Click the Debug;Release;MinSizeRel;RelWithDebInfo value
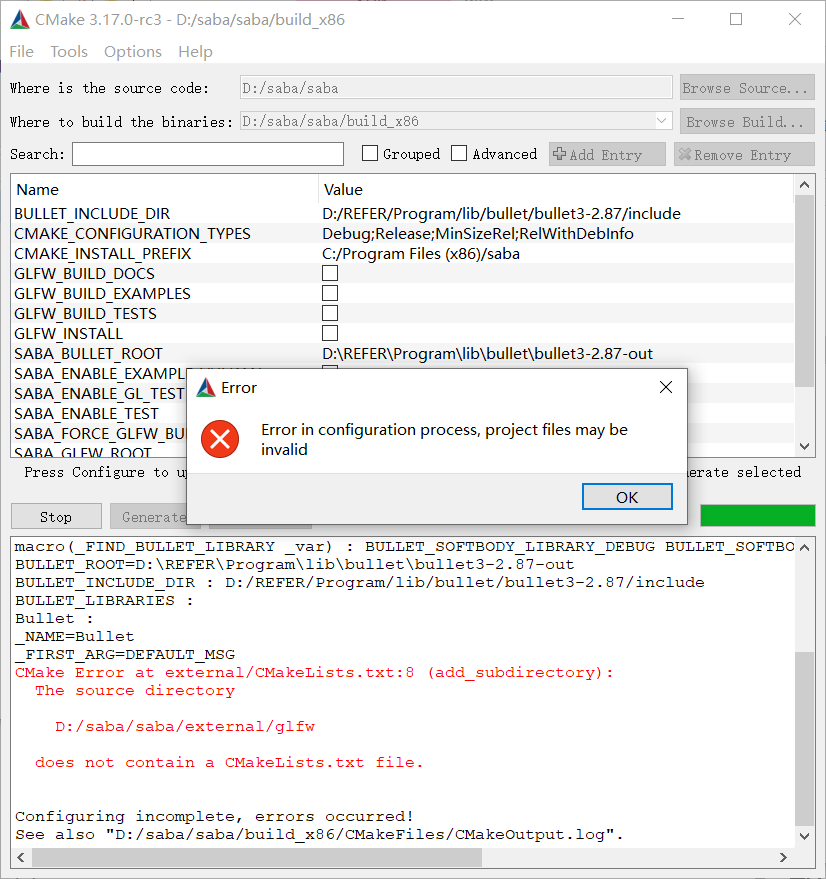 coord(478,234)
